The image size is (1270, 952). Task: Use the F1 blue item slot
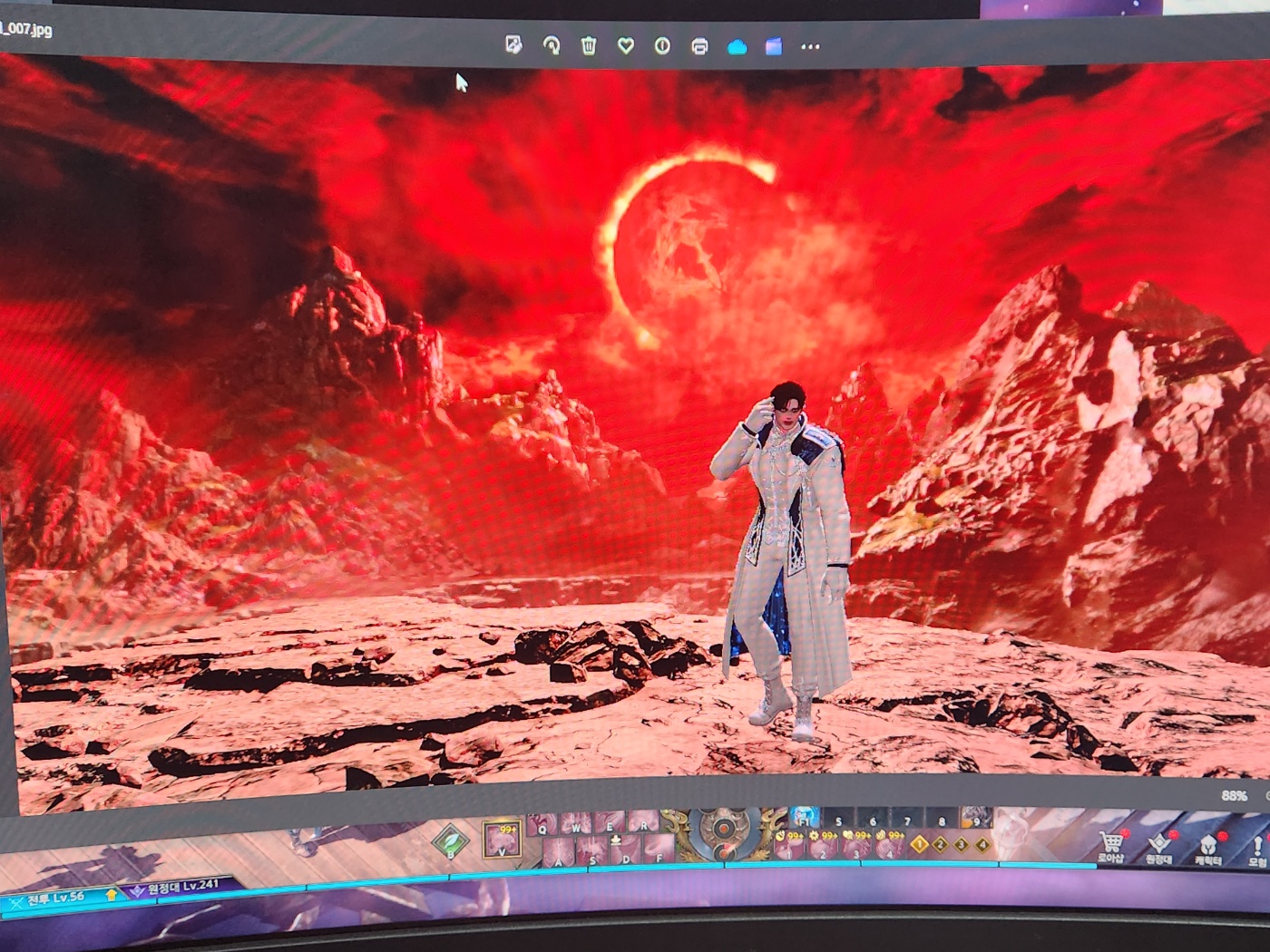tap(804, 818)
